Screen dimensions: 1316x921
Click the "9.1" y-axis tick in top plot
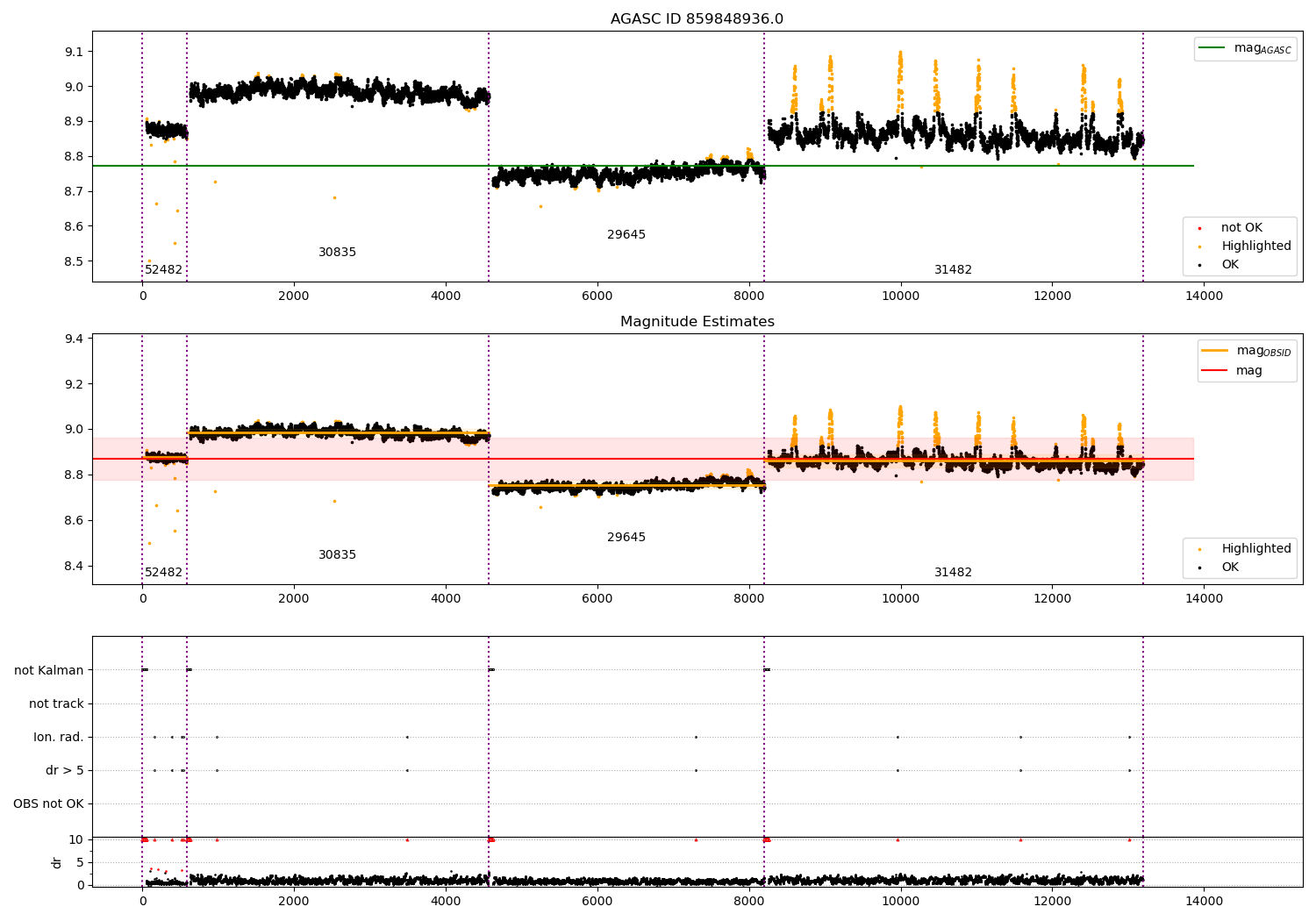pyautogui.click(x=75, y=52)
